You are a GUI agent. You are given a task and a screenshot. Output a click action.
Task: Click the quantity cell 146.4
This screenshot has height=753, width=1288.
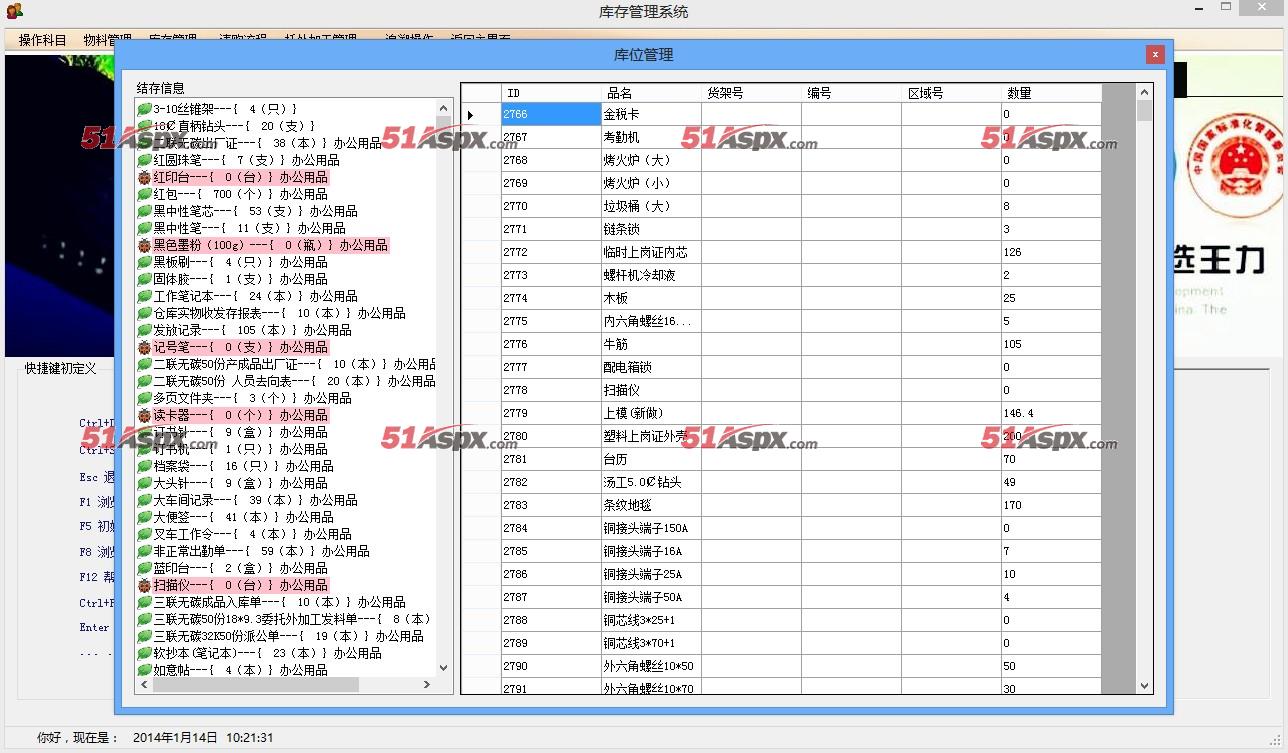(1051, 413)
